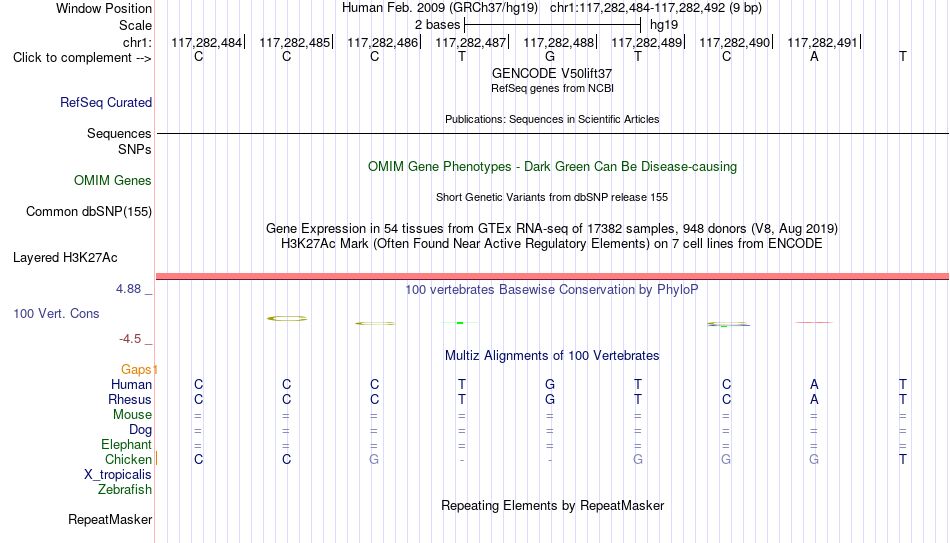Click the Chicken species label
This screenshot has height=543, width=950.
128,459
